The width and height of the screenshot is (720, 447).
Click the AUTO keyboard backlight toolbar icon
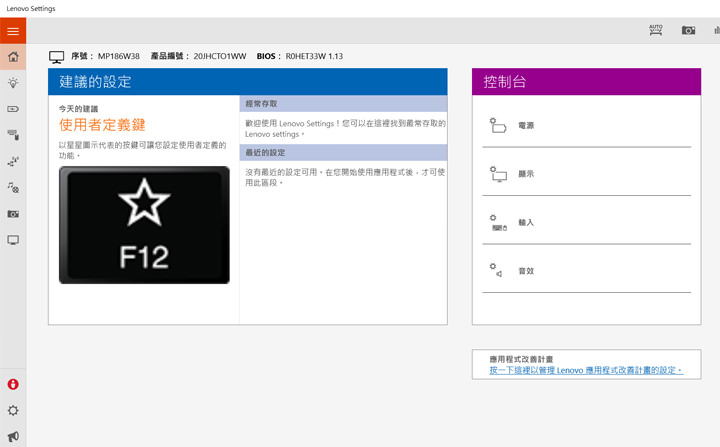(656, 30)
